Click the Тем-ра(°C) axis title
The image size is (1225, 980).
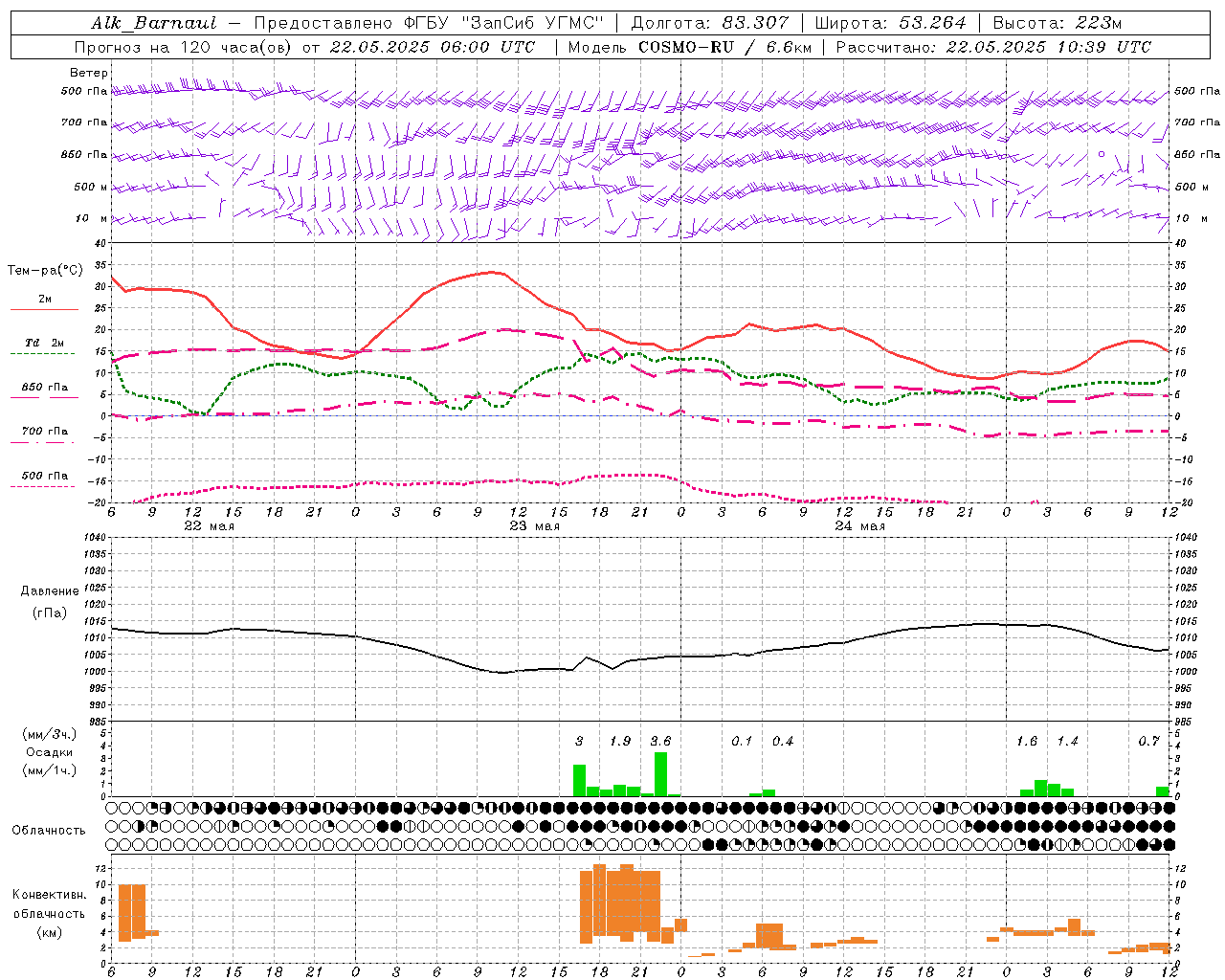45,271
